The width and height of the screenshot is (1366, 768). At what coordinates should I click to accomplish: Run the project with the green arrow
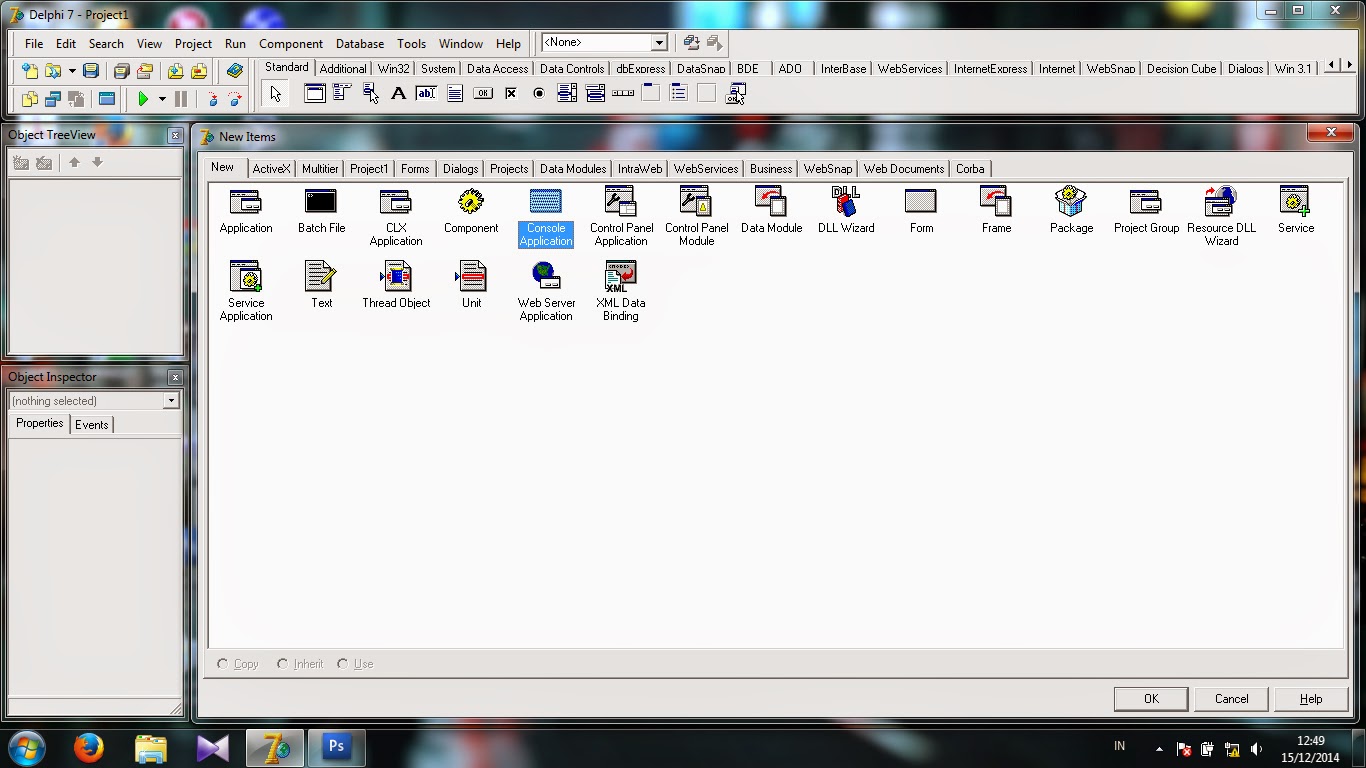[145, 98]
